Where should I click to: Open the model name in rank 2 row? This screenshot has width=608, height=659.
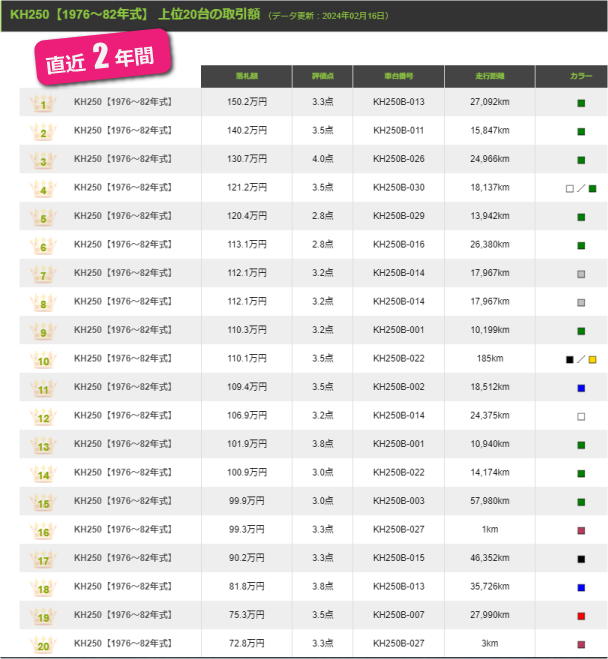point(122,131)
